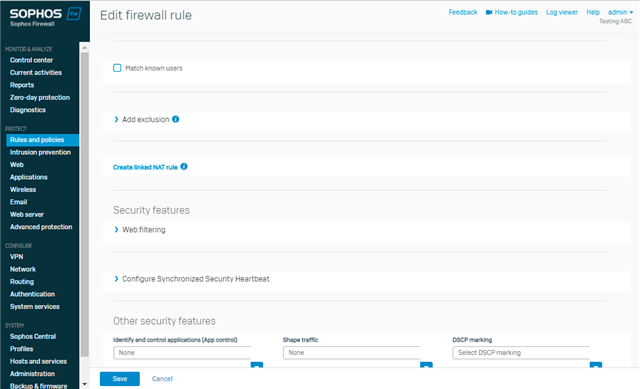Enable the Match known users checkbox
The width and height of the screenshot is (640, 389).
click(117, 68)
